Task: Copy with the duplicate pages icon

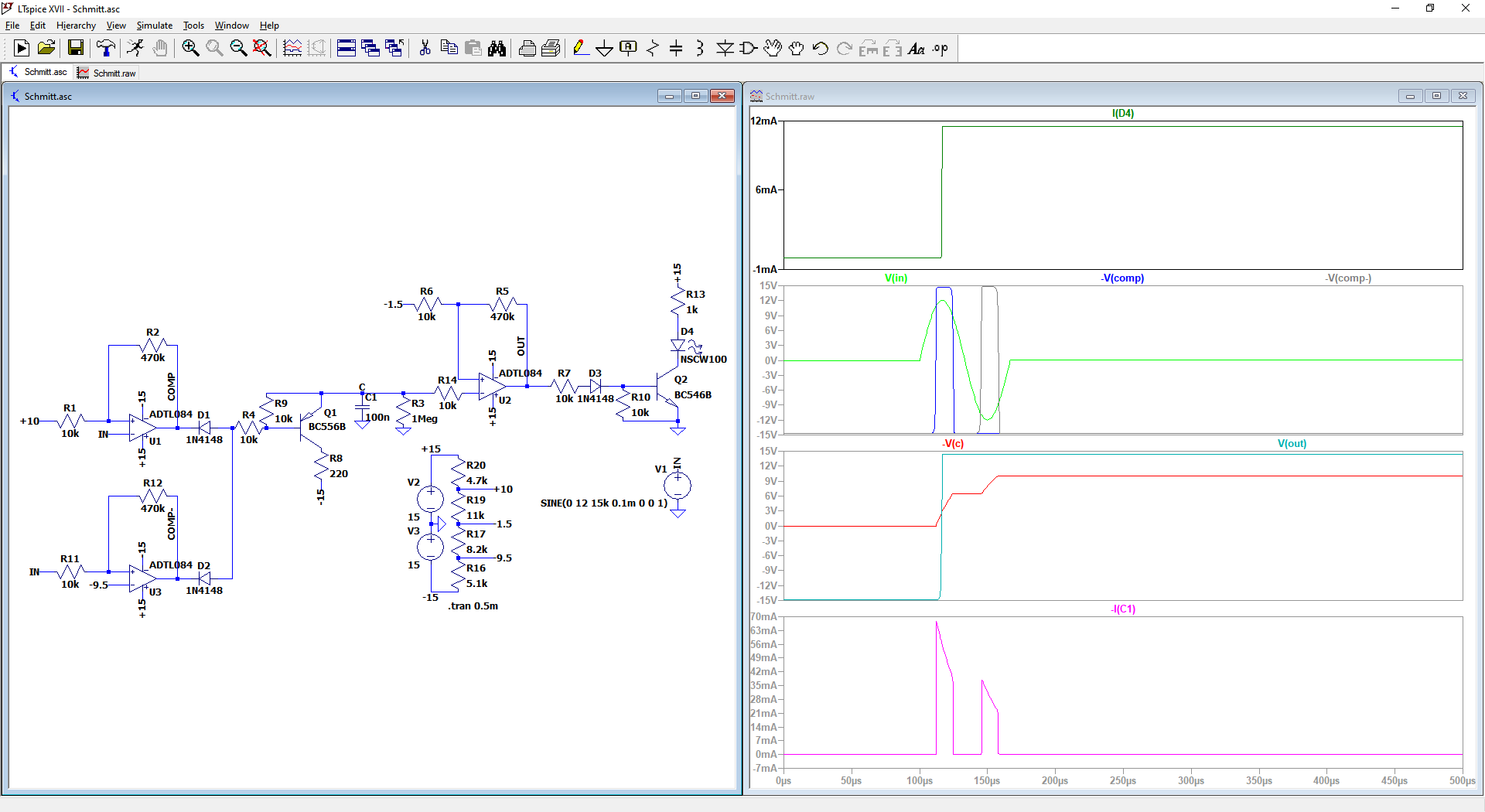Action: 449,49
